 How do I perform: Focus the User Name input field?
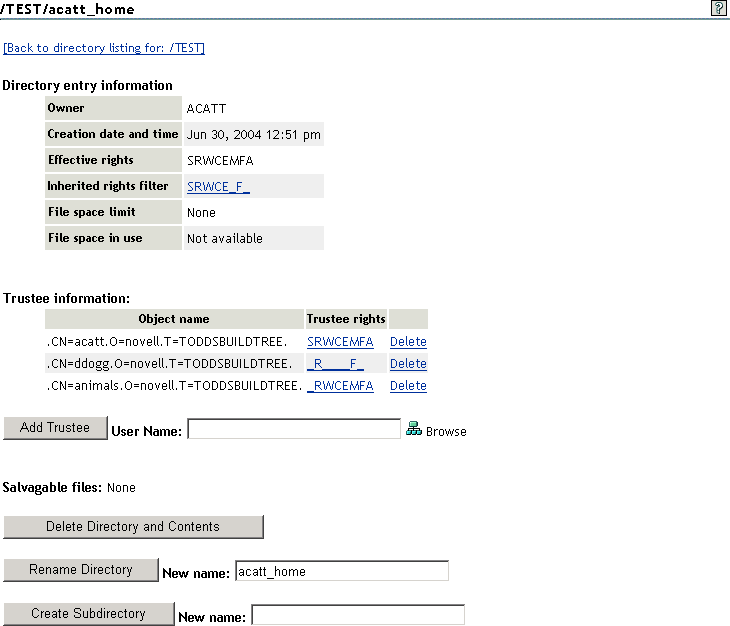294,429
